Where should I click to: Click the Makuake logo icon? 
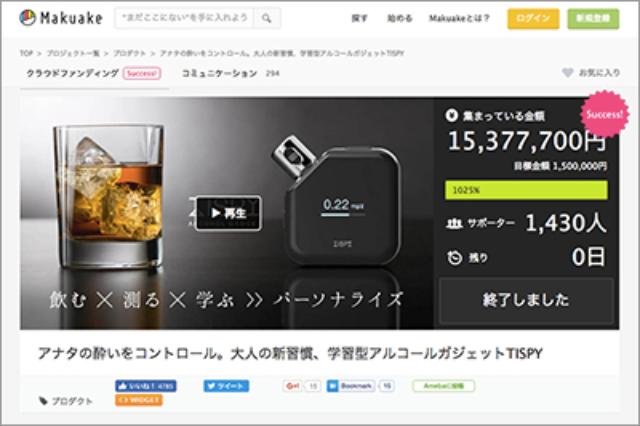click(28, 18)
